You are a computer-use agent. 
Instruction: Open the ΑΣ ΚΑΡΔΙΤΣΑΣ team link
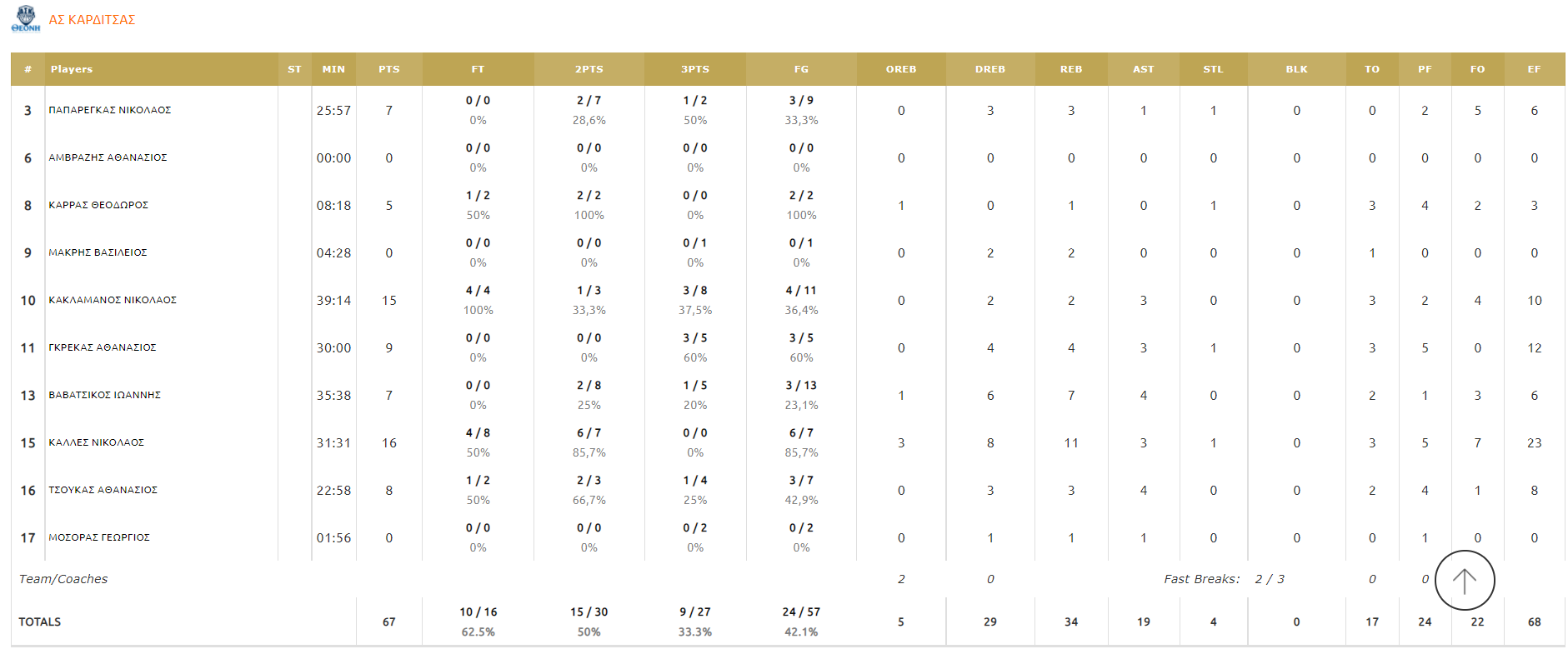click(x=92, y=20)
